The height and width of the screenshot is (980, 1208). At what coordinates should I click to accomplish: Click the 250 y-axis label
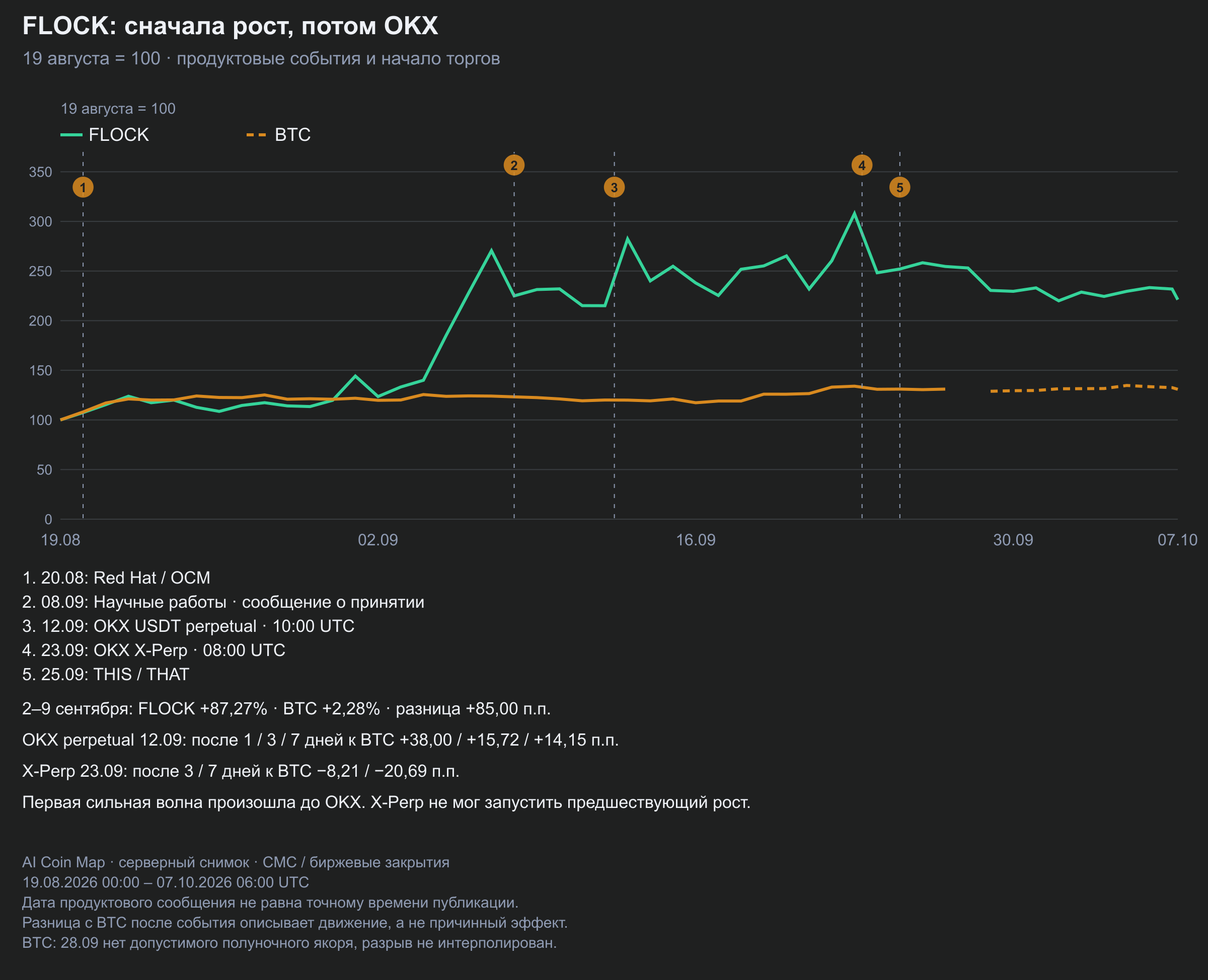coord(41,271)
